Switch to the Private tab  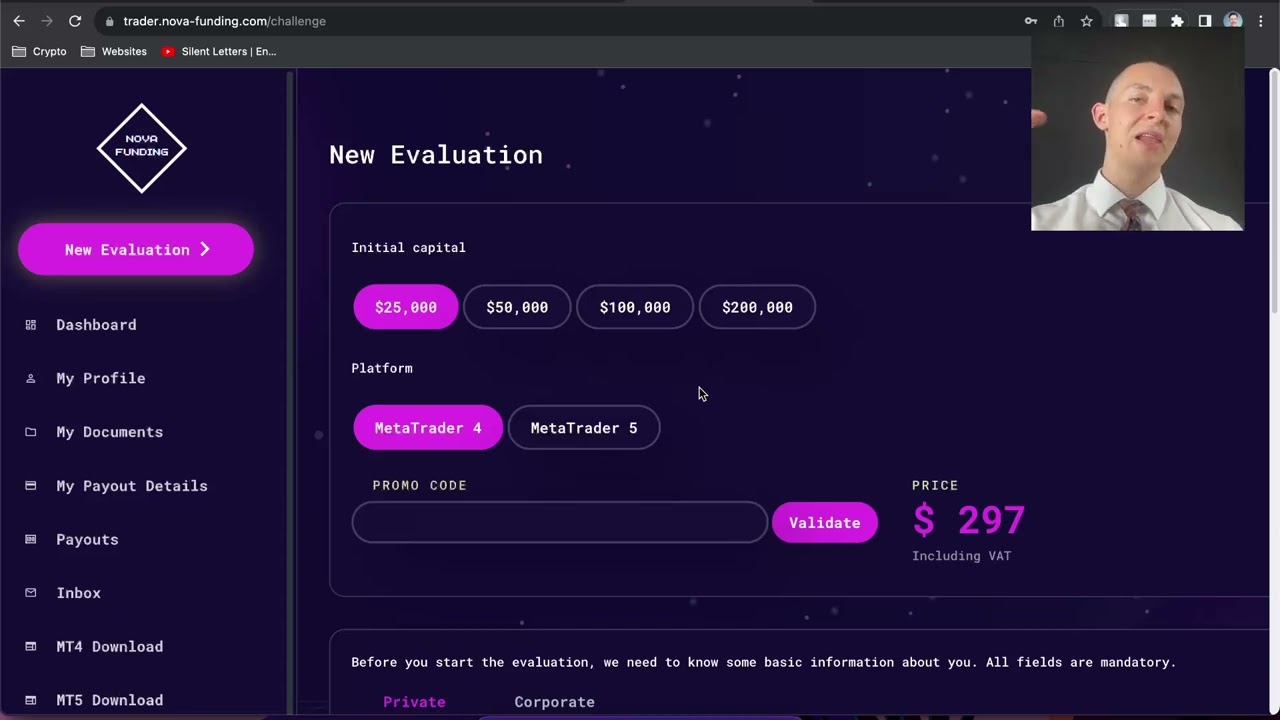tap(414, 702)
